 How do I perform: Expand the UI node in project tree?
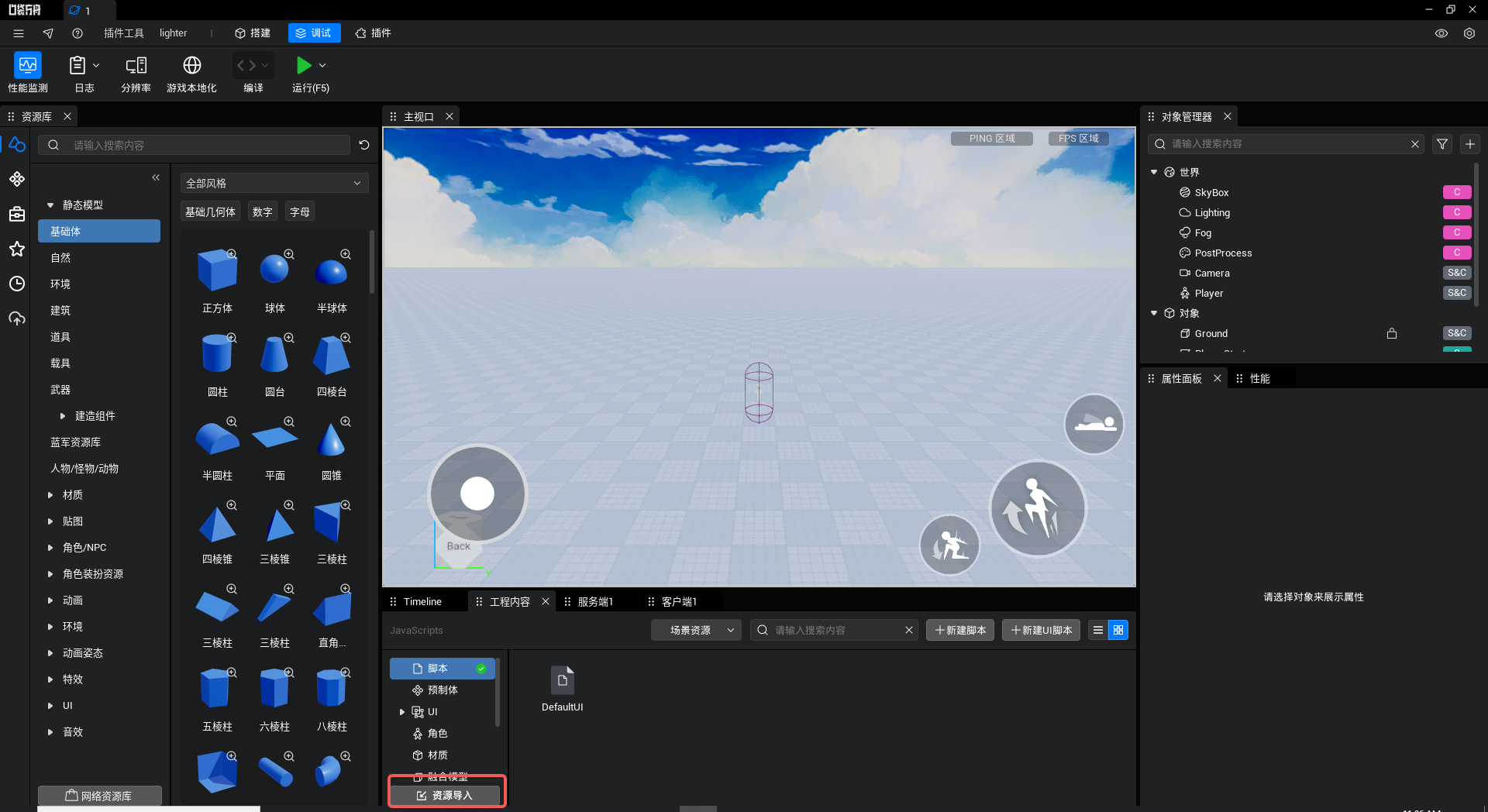pyautogui.click(x=401, y=711)
